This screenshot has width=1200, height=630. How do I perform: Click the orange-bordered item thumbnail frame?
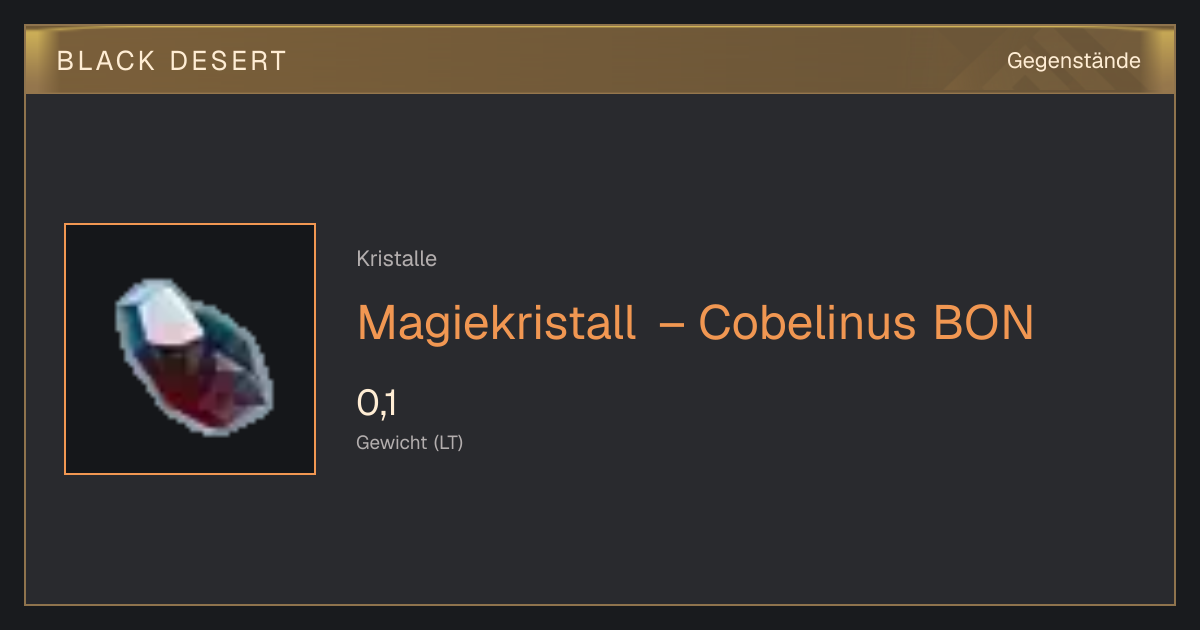[x=190, y=349]
